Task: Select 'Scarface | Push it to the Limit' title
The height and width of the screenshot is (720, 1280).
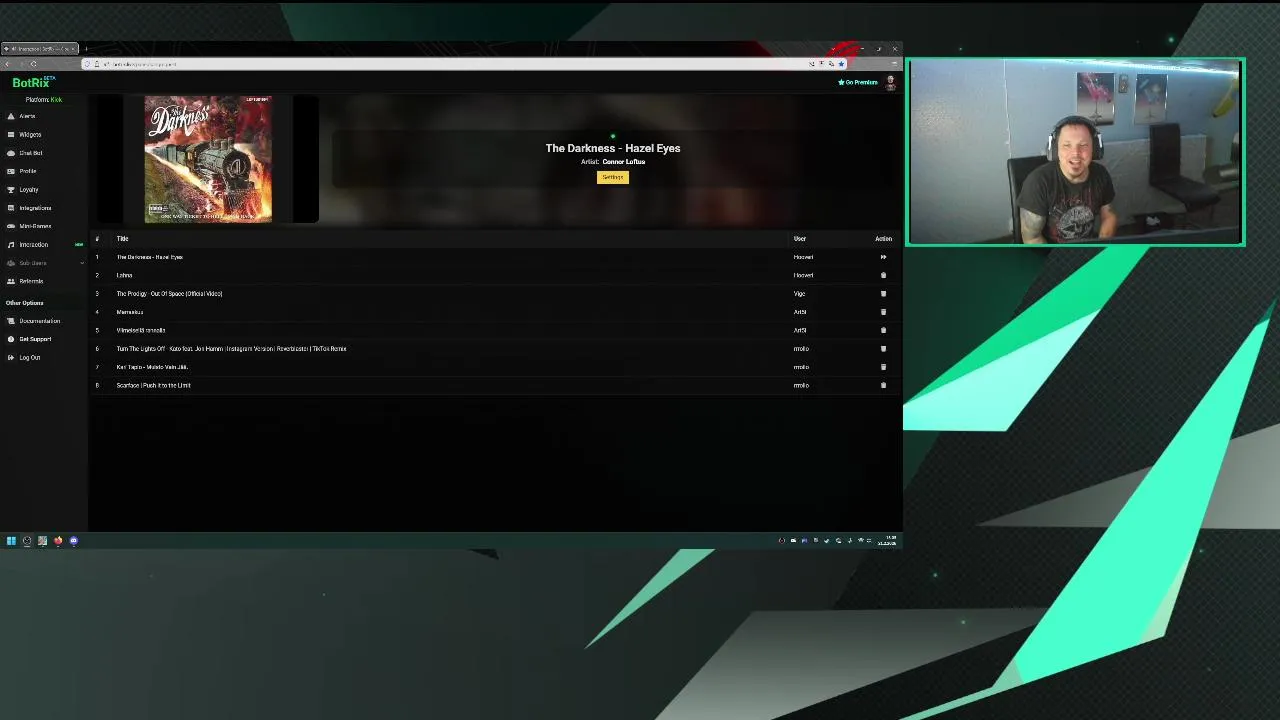Action: pyautogui.click(x=153, y=385)
